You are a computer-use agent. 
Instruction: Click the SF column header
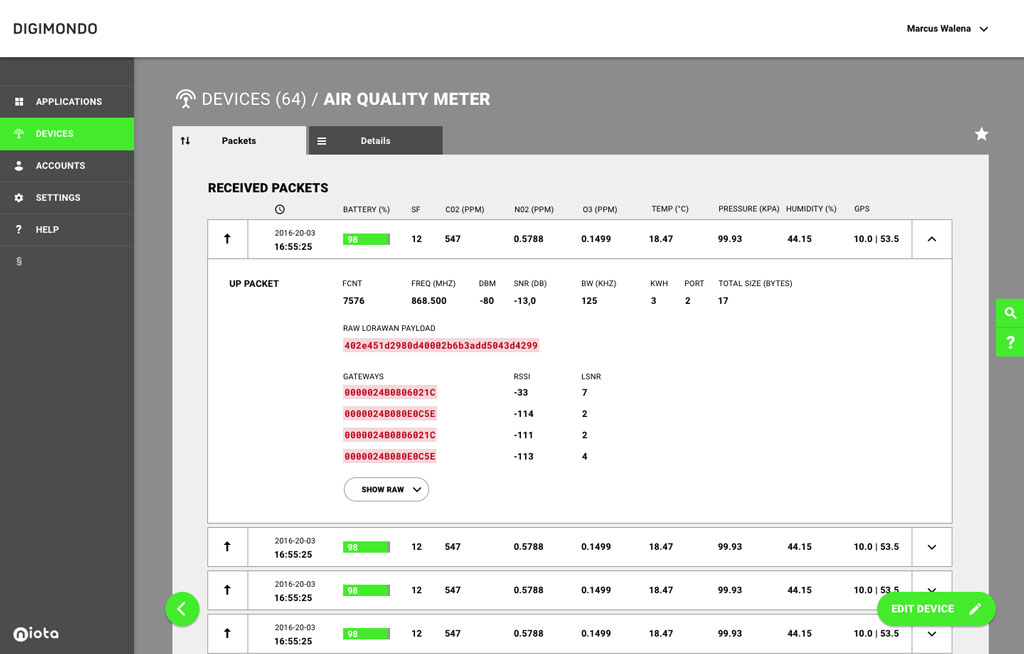[x=416, y=210]
